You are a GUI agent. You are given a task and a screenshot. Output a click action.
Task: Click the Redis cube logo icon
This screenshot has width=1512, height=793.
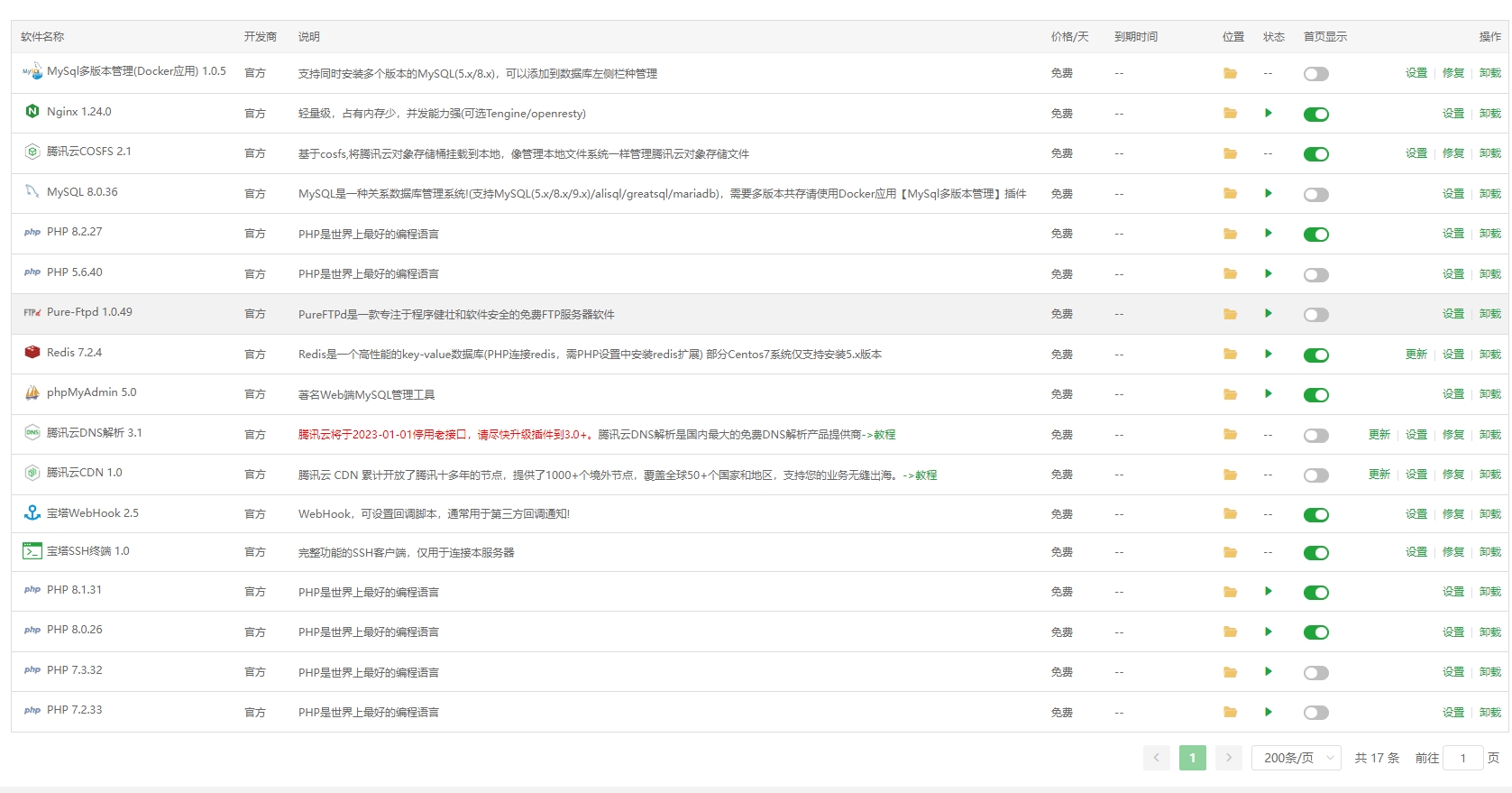click(x=32, y=352)
